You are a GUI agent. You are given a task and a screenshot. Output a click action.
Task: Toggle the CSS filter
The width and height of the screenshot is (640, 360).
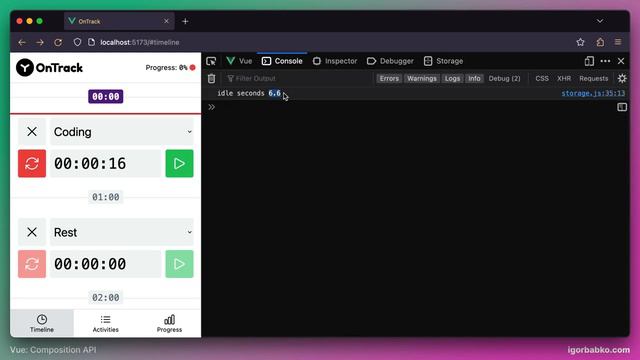[x=542, y=78]
